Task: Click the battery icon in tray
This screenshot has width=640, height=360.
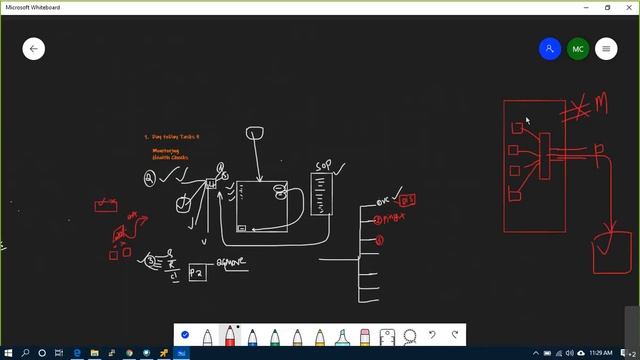Action: tap(547, 353)
